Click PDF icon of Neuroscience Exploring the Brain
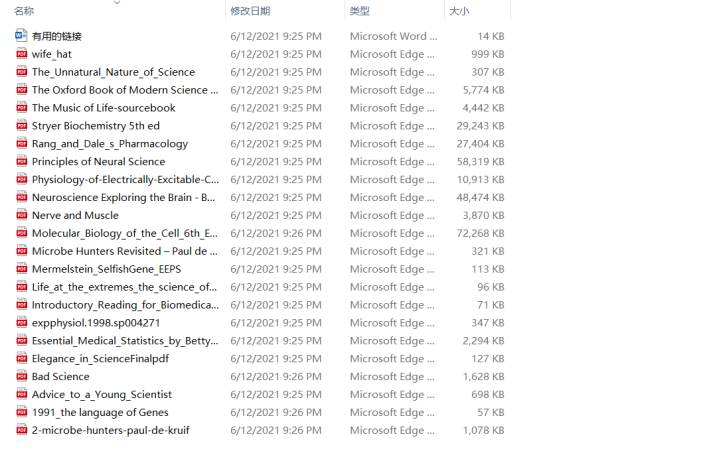 pos(21,197)
